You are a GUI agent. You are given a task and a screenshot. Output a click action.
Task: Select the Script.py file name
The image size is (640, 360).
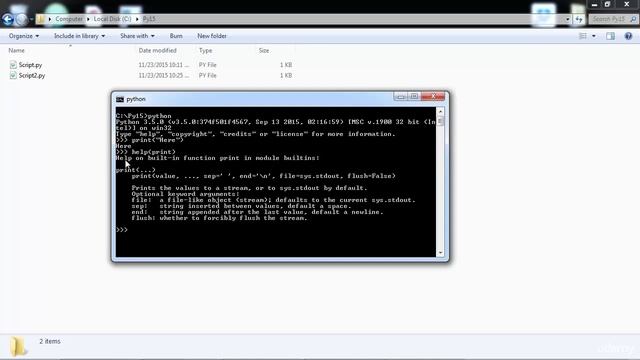(x=30, y=65)
